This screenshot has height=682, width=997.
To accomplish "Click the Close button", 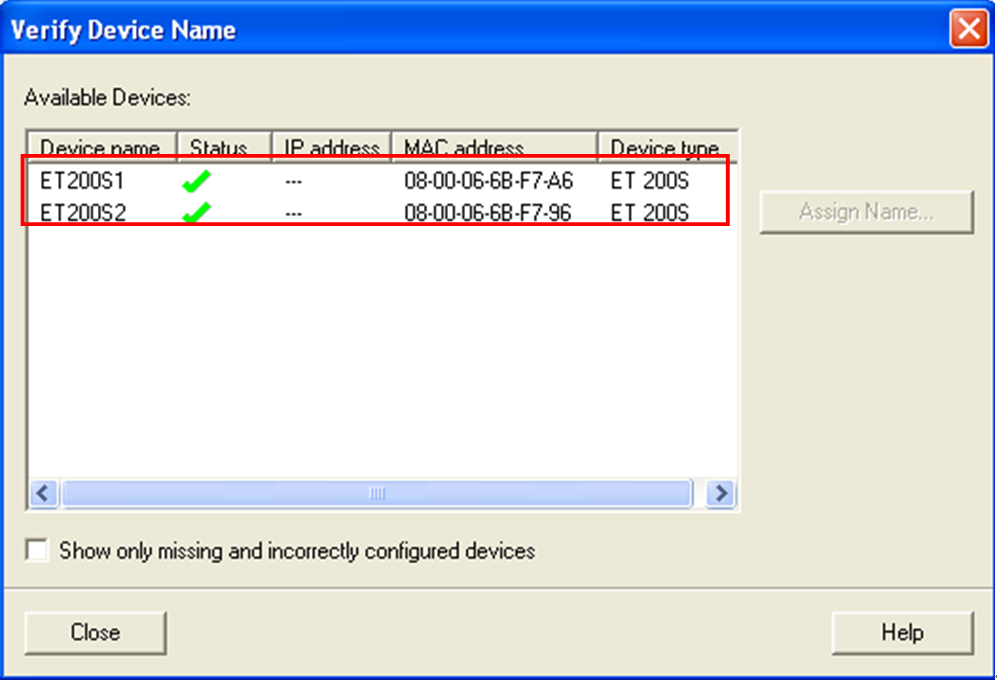I will point(95,632).
